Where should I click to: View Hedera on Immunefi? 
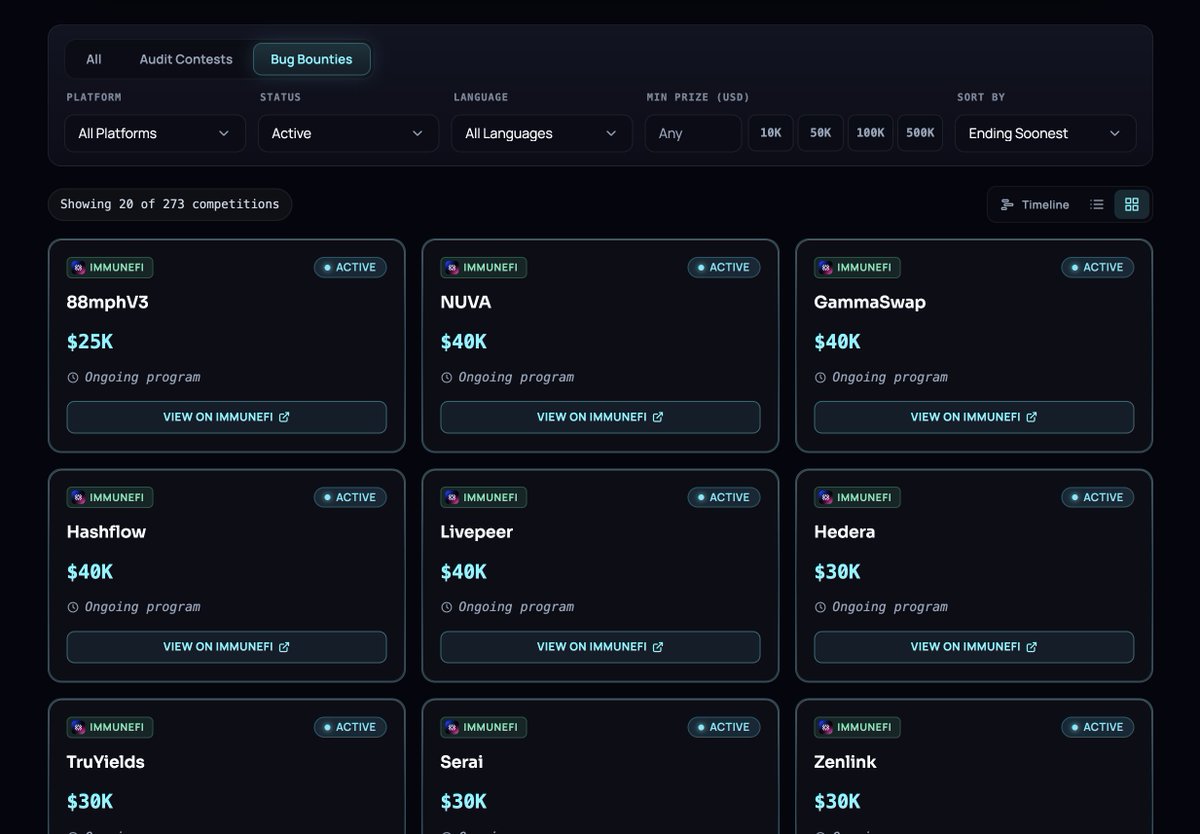(974, 647)
